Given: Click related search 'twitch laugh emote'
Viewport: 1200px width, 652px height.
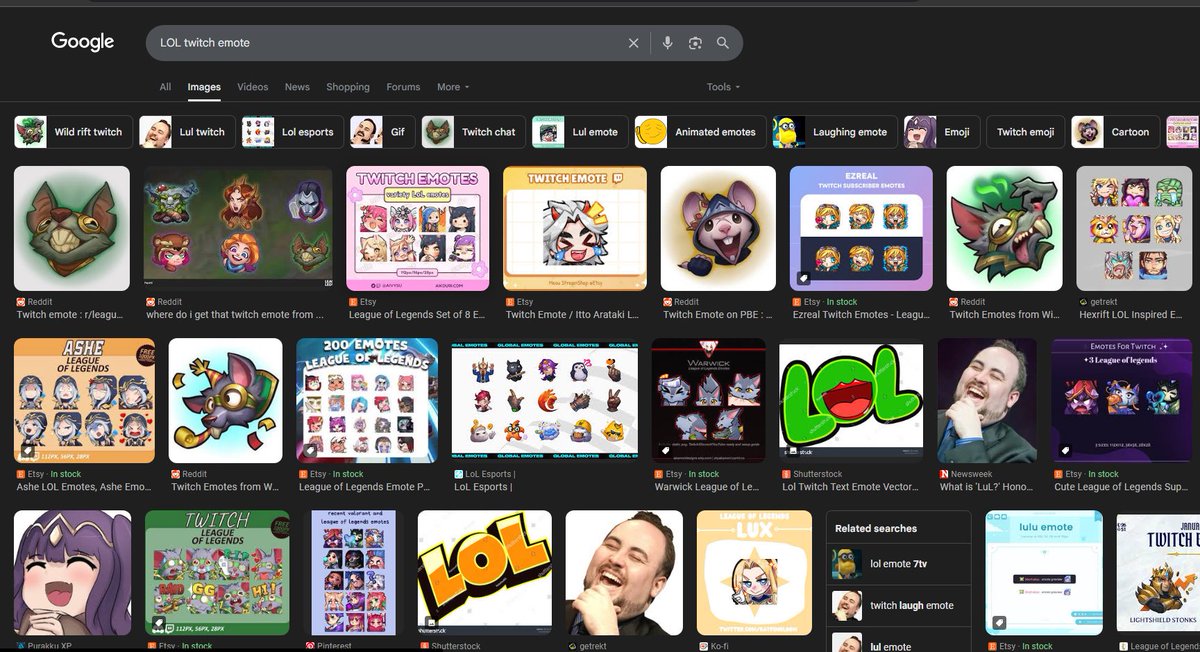Looking at the screenshot, I should (x=898, y=605).
